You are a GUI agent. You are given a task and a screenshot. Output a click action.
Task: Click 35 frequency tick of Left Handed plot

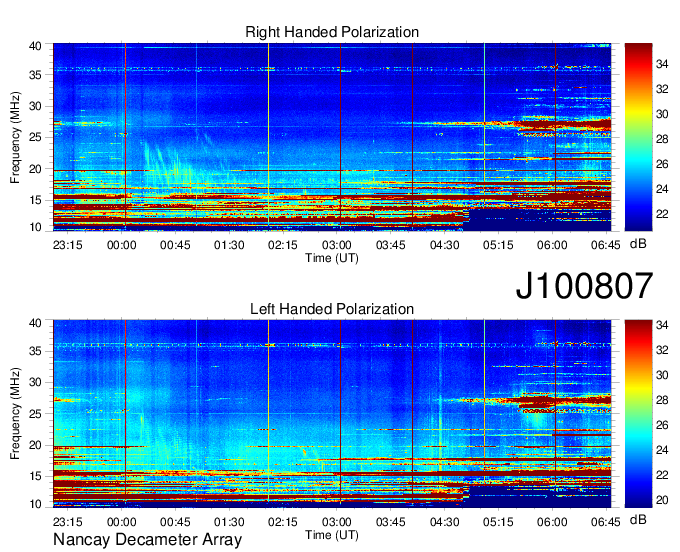(x=35, y=351)
